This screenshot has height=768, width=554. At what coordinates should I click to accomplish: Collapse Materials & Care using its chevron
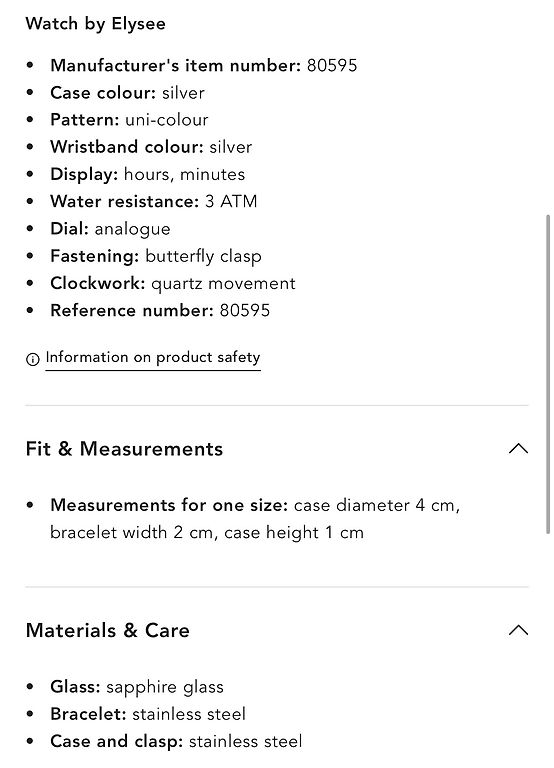pyautogui.click(x=518, y=630)
